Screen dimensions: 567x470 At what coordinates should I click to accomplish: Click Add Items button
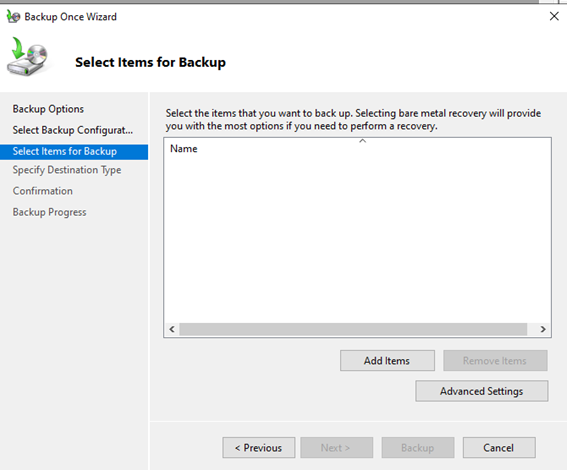387,360
